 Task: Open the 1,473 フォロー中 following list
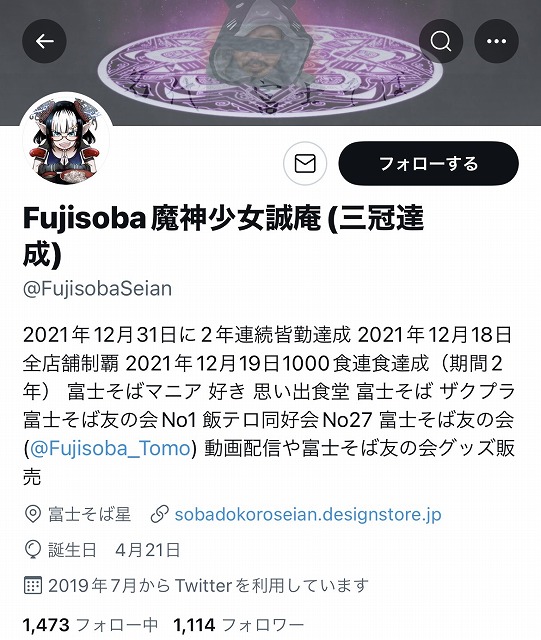pyautogui.click(x=90, y=624)
